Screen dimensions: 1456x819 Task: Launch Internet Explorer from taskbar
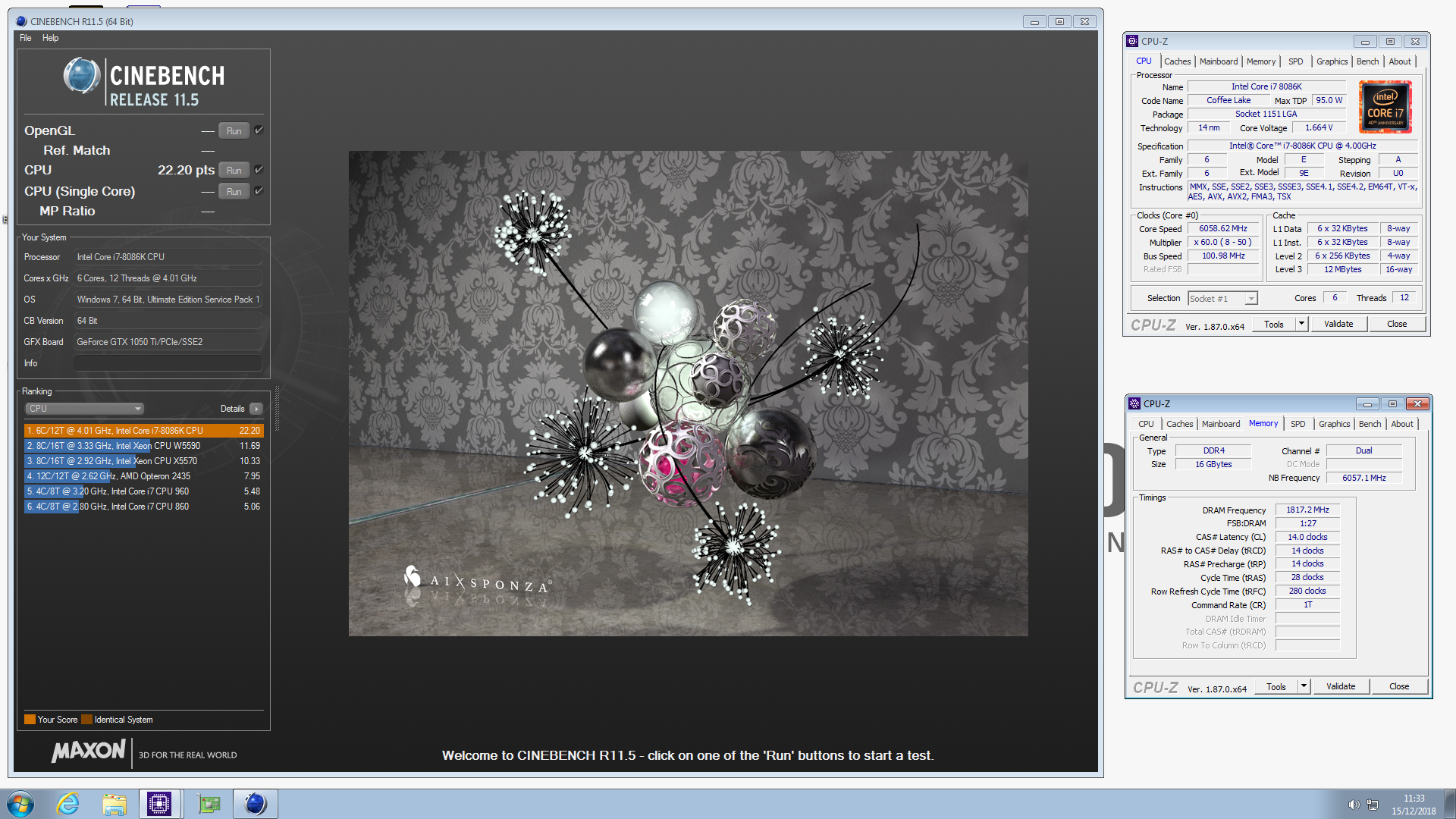[68, 804]
